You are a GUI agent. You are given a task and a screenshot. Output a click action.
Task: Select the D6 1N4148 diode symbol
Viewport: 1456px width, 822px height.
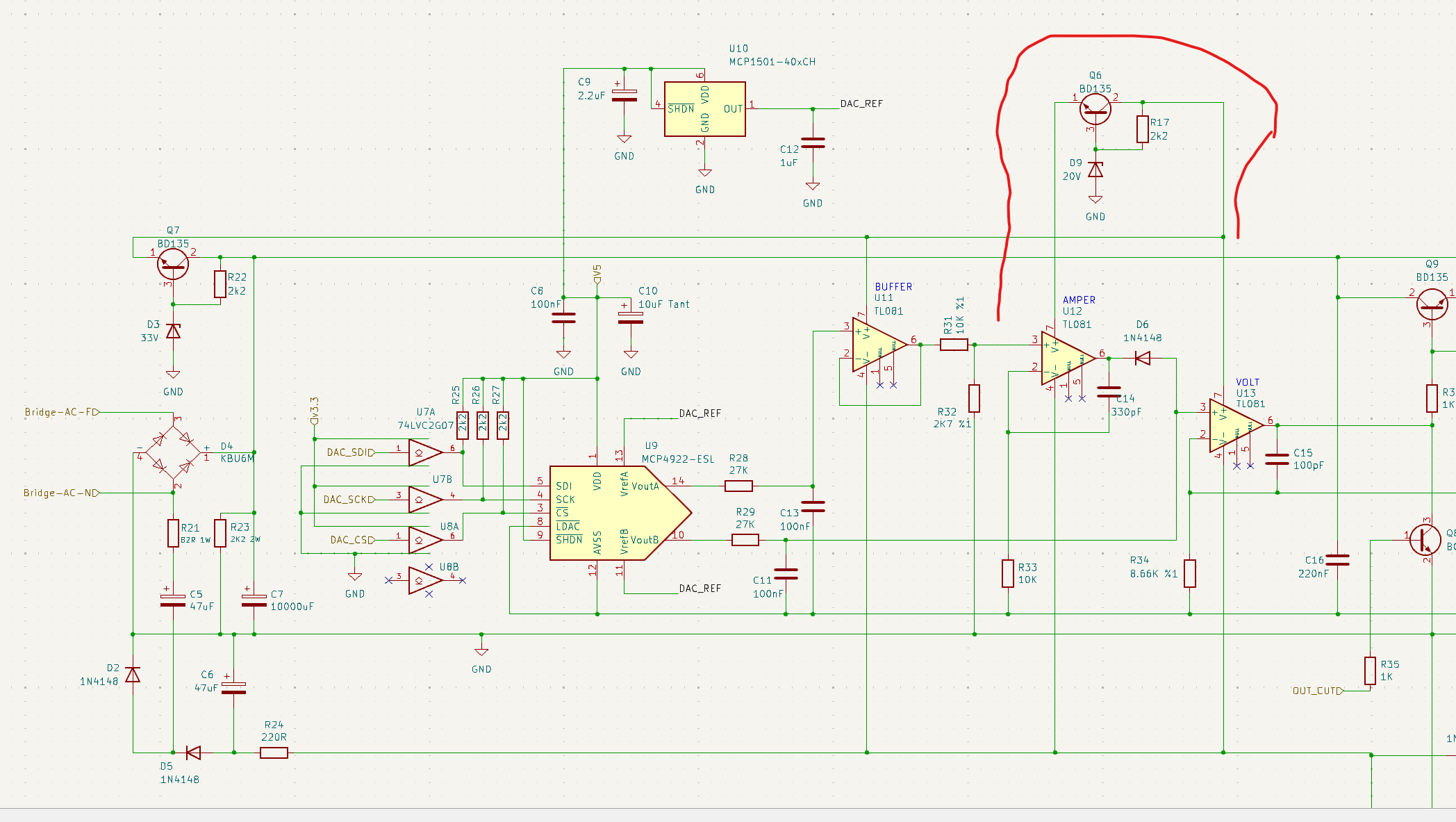pos(1142,358)
